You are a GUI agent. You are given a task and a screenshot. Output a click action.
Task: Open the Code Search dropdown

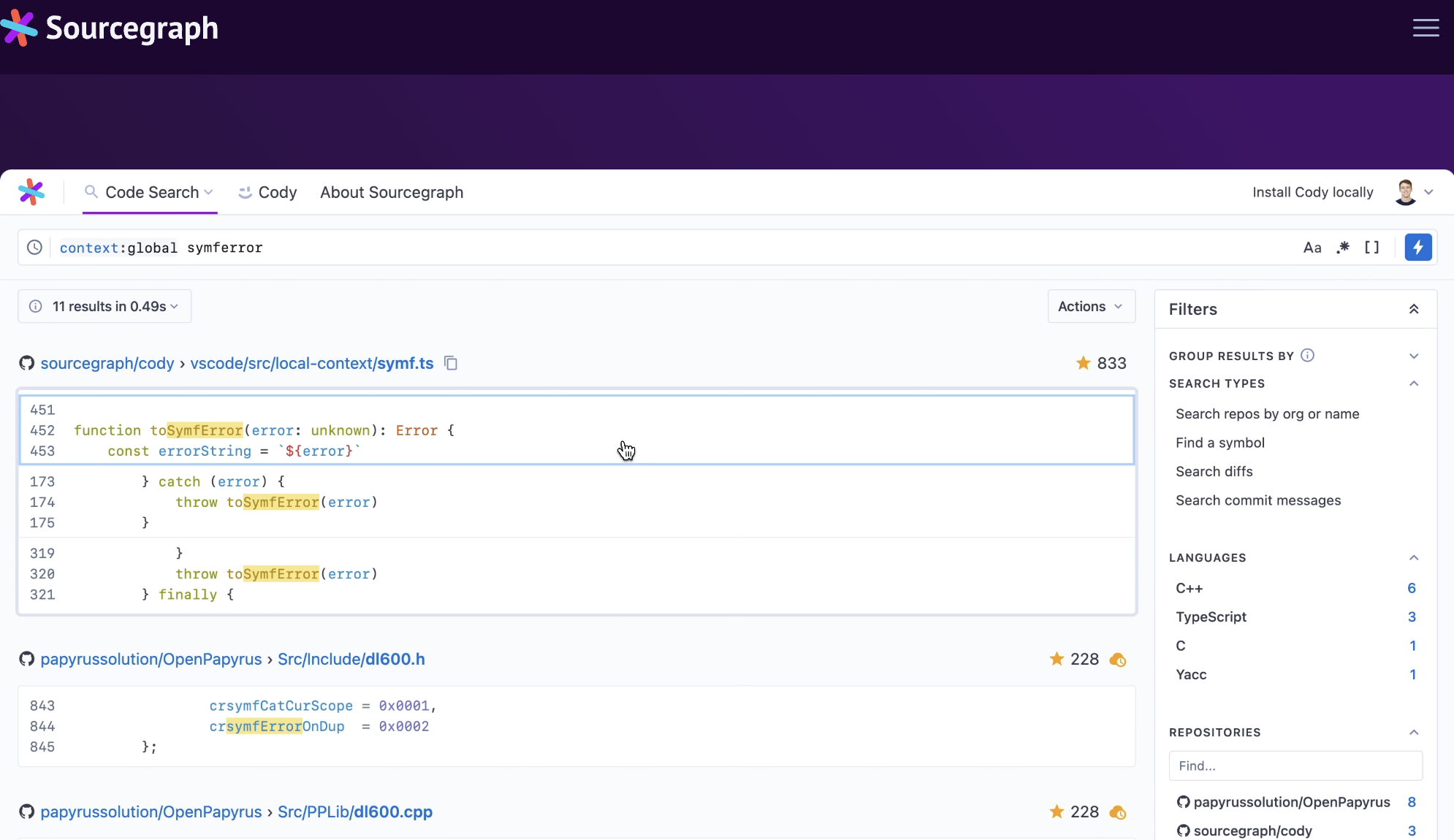(x=150, y=192)
